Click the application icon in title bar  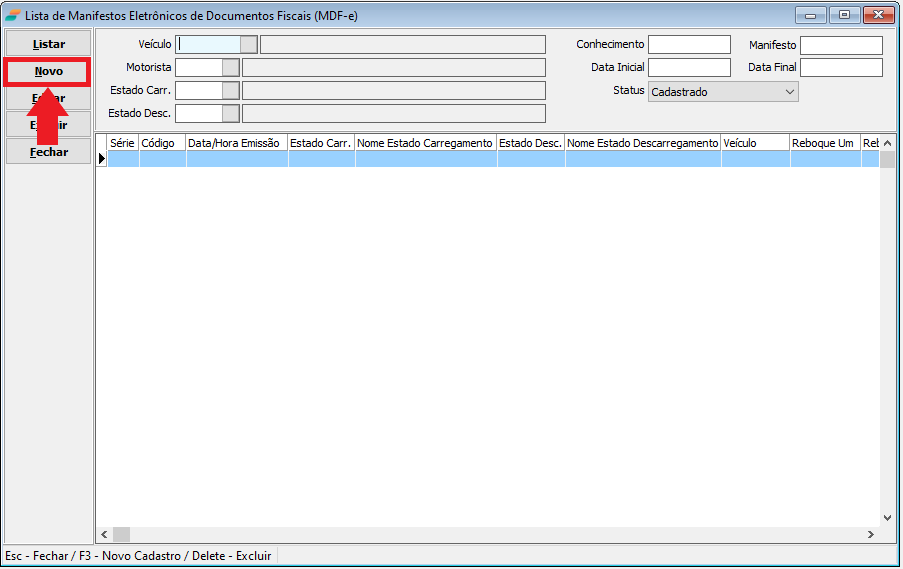tap(12, 15)
